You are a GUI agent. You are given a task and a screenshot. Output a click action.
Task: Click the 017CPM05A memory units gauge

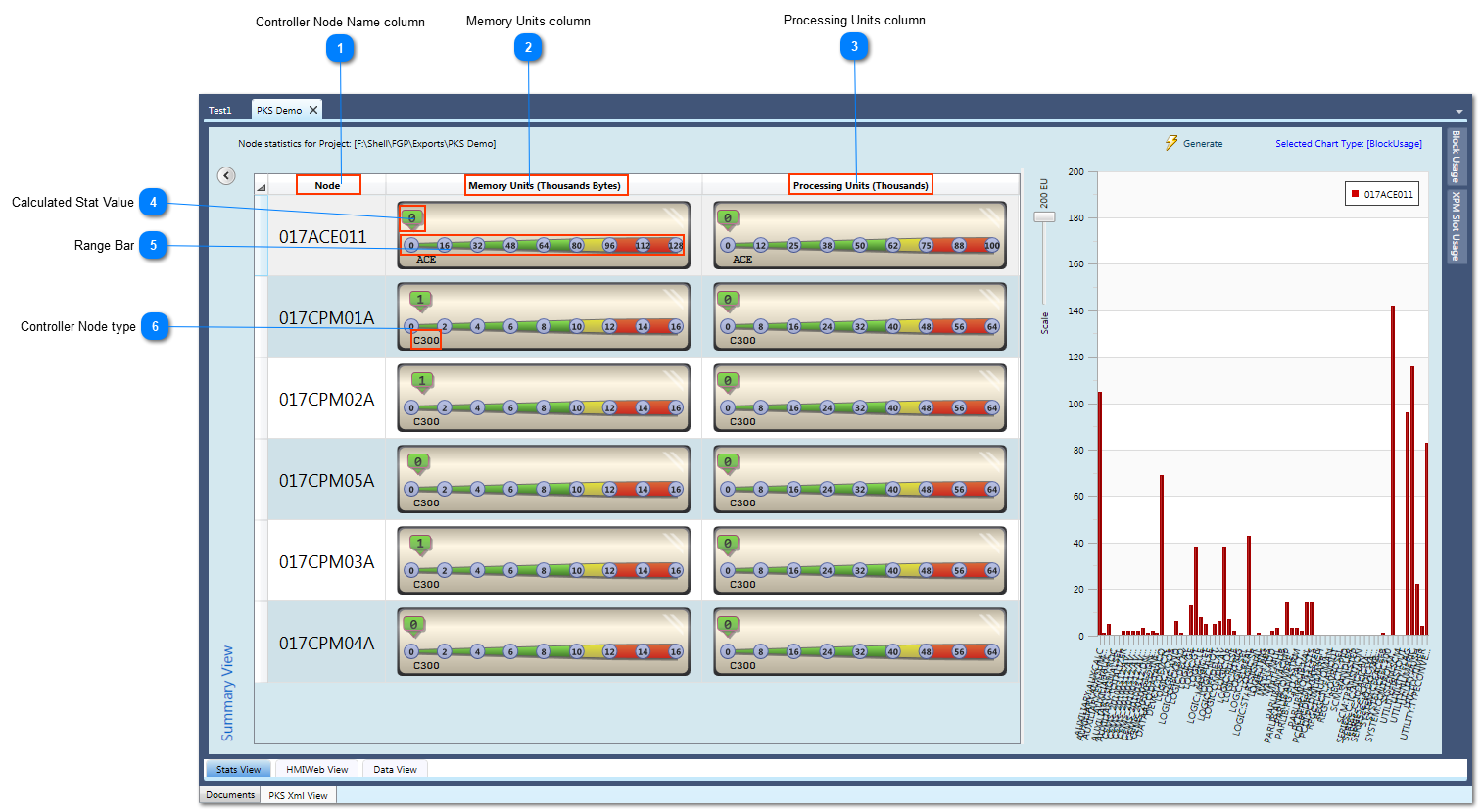click(x=544, y=479)
